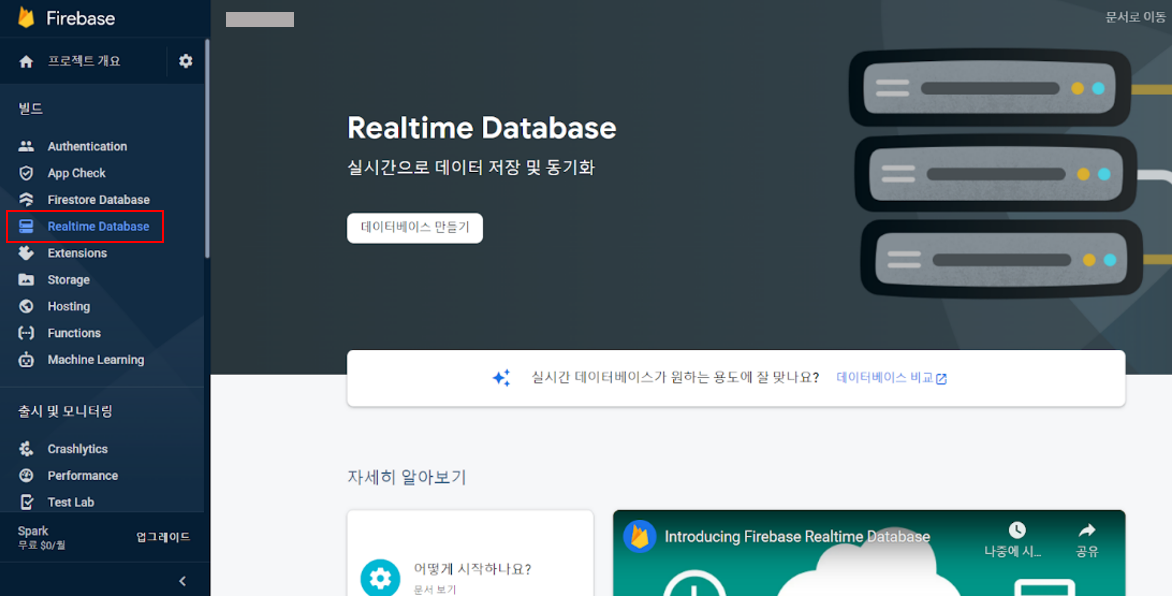This screenshot has width=1173, height=596.
Task: Click the 데이터베이스 만들기 button
Action: (415, 228)
